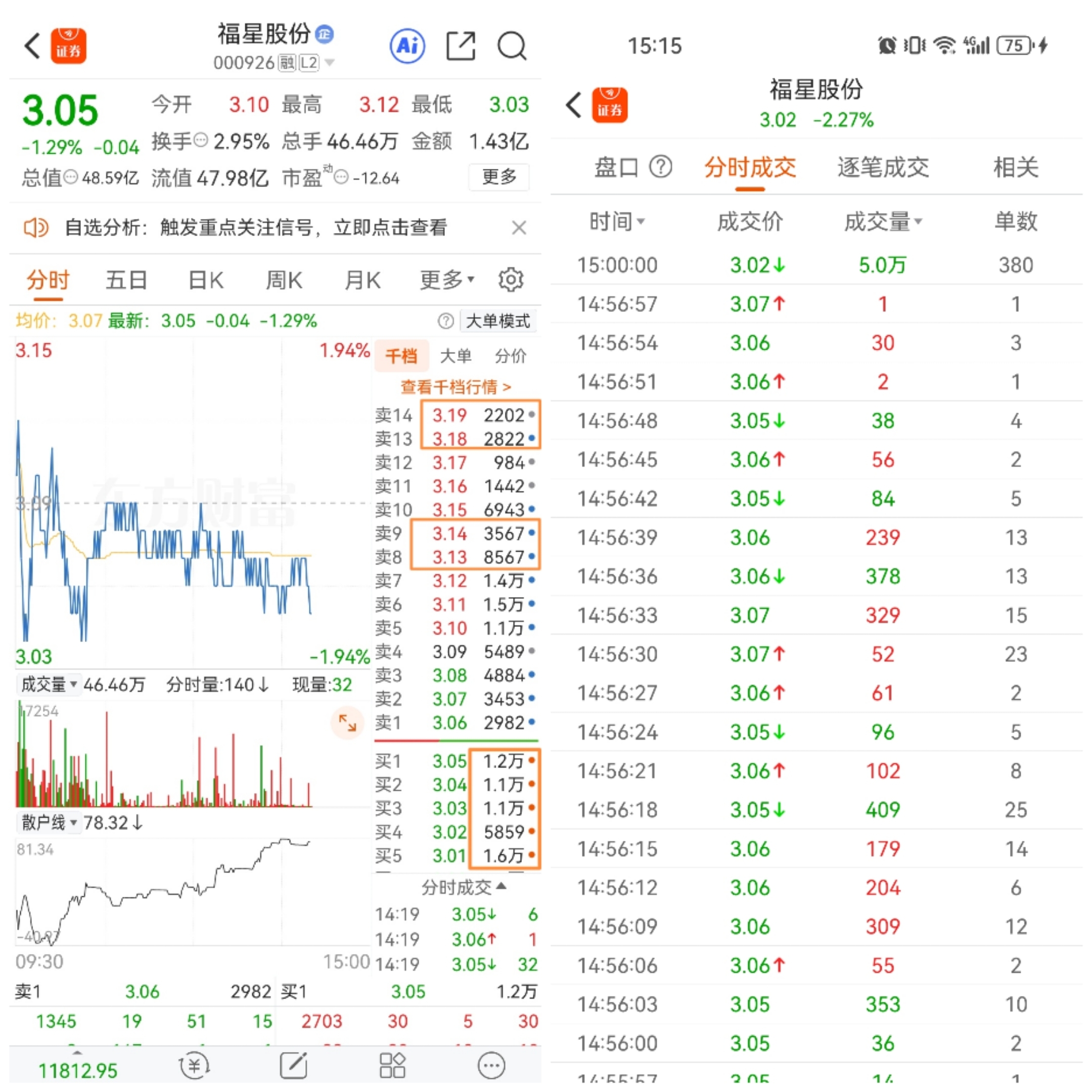Tap the 买5 row at 3.01

(x=456, y=856)
